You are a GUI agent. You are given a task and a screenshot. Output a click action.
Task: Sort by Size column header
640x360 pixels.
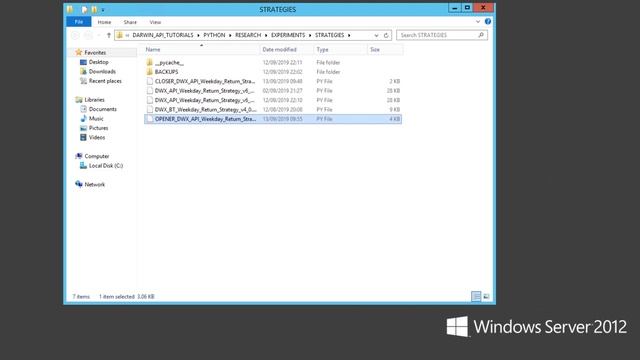tap(385, 49)
